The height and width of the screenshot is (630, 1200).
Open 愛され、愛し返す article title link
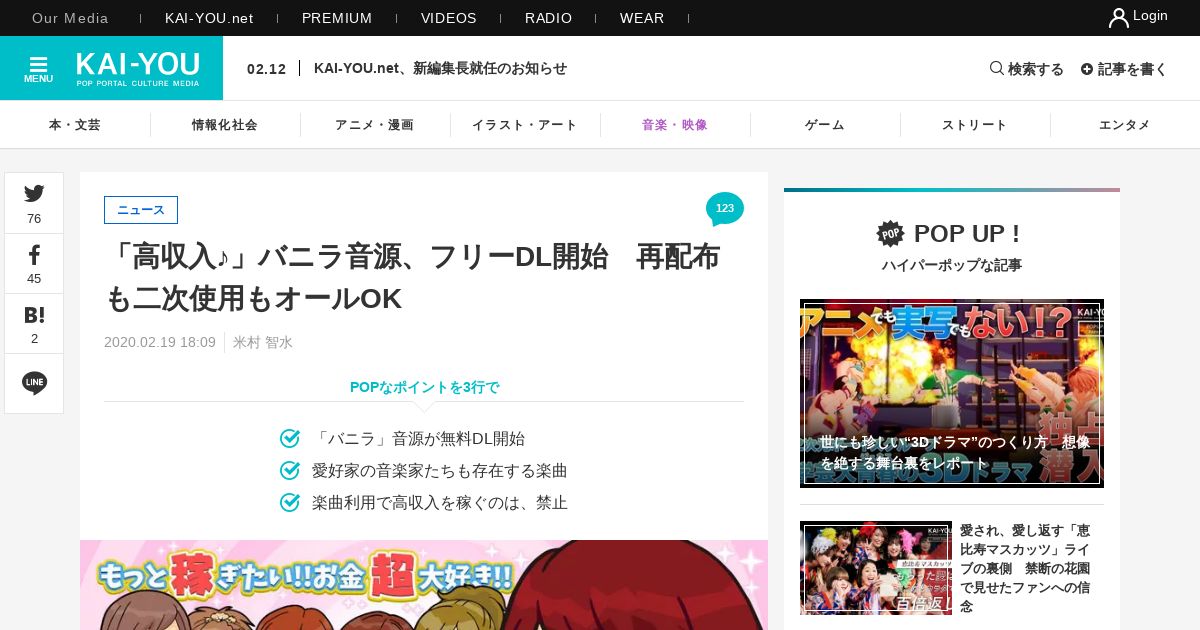click(x=1026, y=568)
